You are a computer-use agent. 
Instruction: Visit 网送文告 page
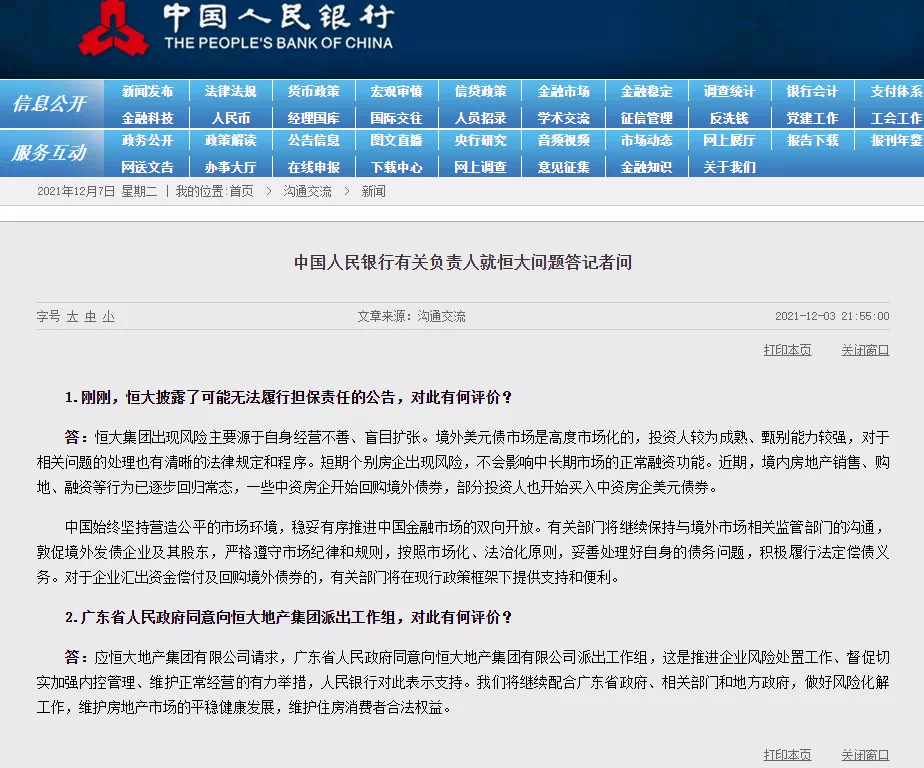click(x=147, y=167)
